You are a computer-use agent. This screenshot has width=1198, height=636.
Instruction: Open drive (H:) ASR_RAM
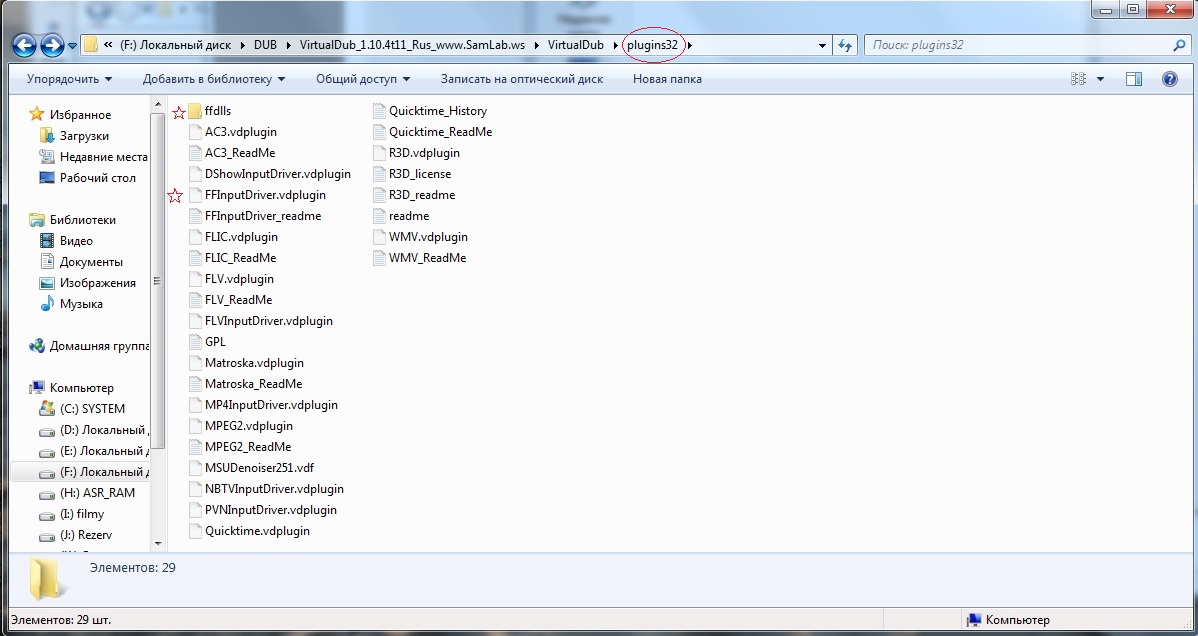coord(97,493)
